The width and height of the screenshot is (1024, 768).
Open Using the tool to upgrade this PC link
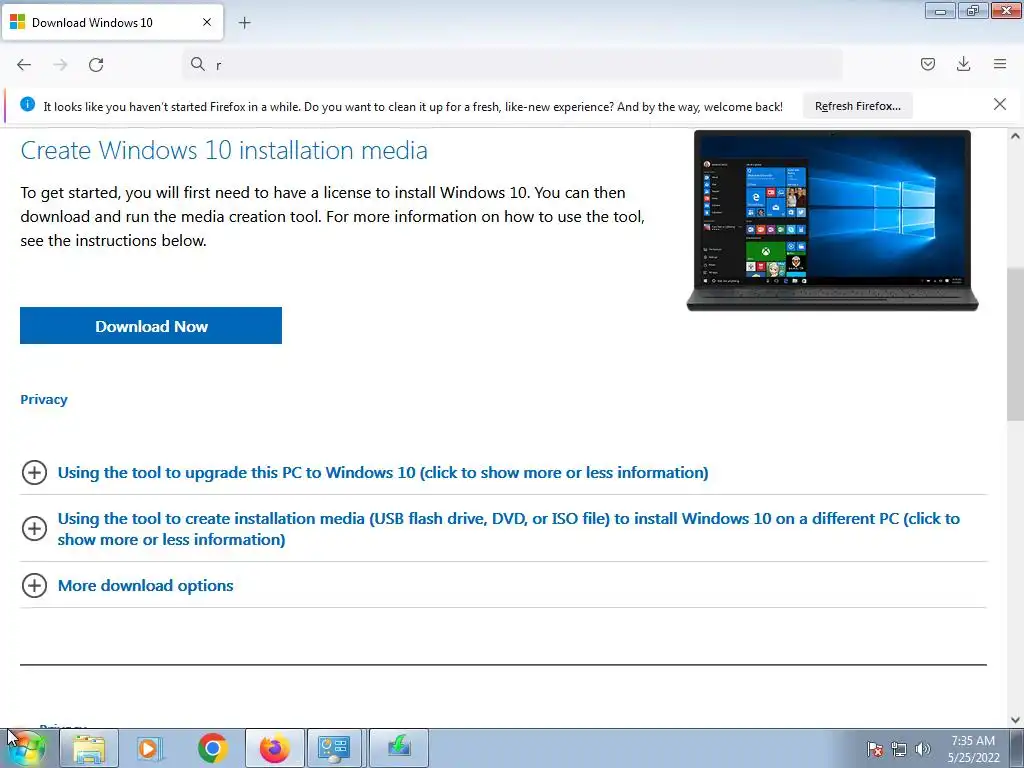click(383, 472)
